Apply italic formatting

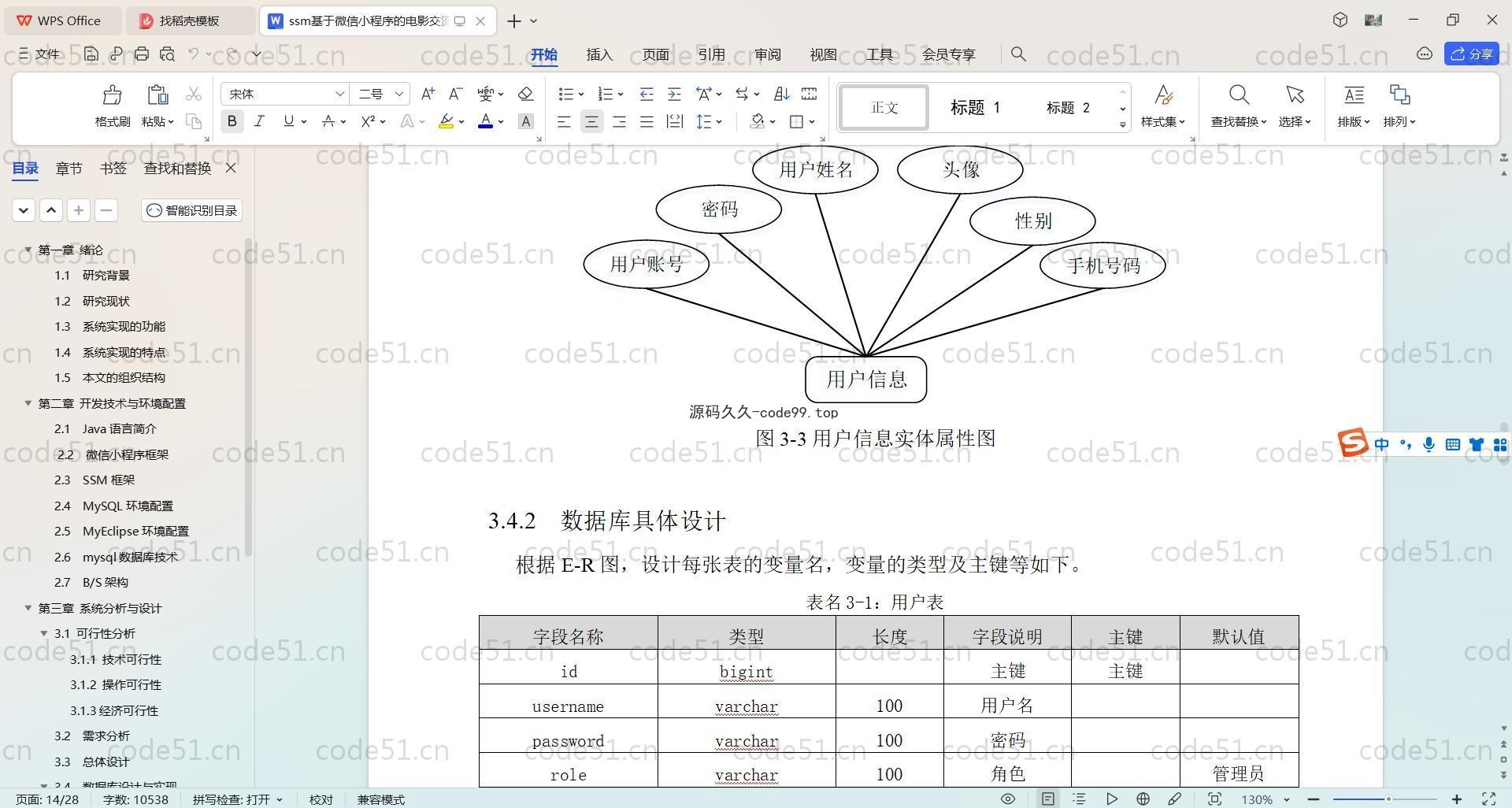coord(259,121)
